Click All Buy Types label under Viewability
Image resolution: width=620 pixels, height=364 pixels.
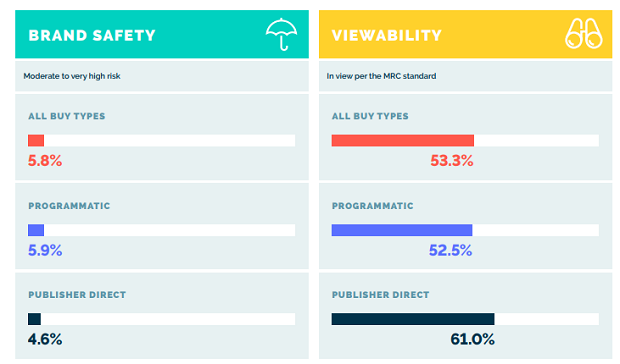coord(370,116)
